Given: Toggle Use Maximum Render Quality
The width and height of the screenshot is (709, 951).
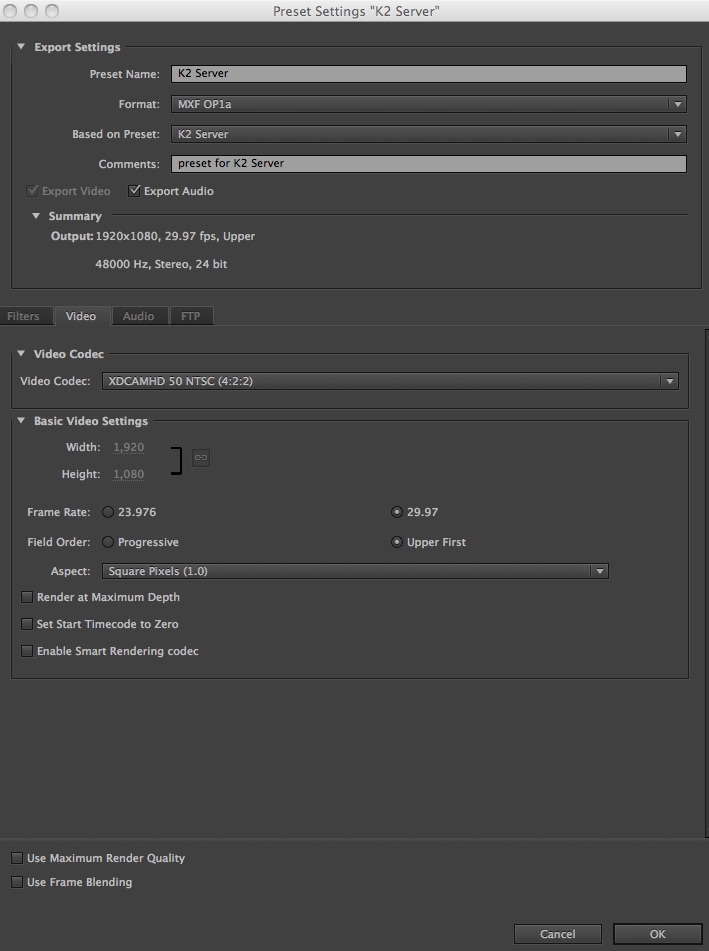Looking at the screenshot, I should 17,858.
